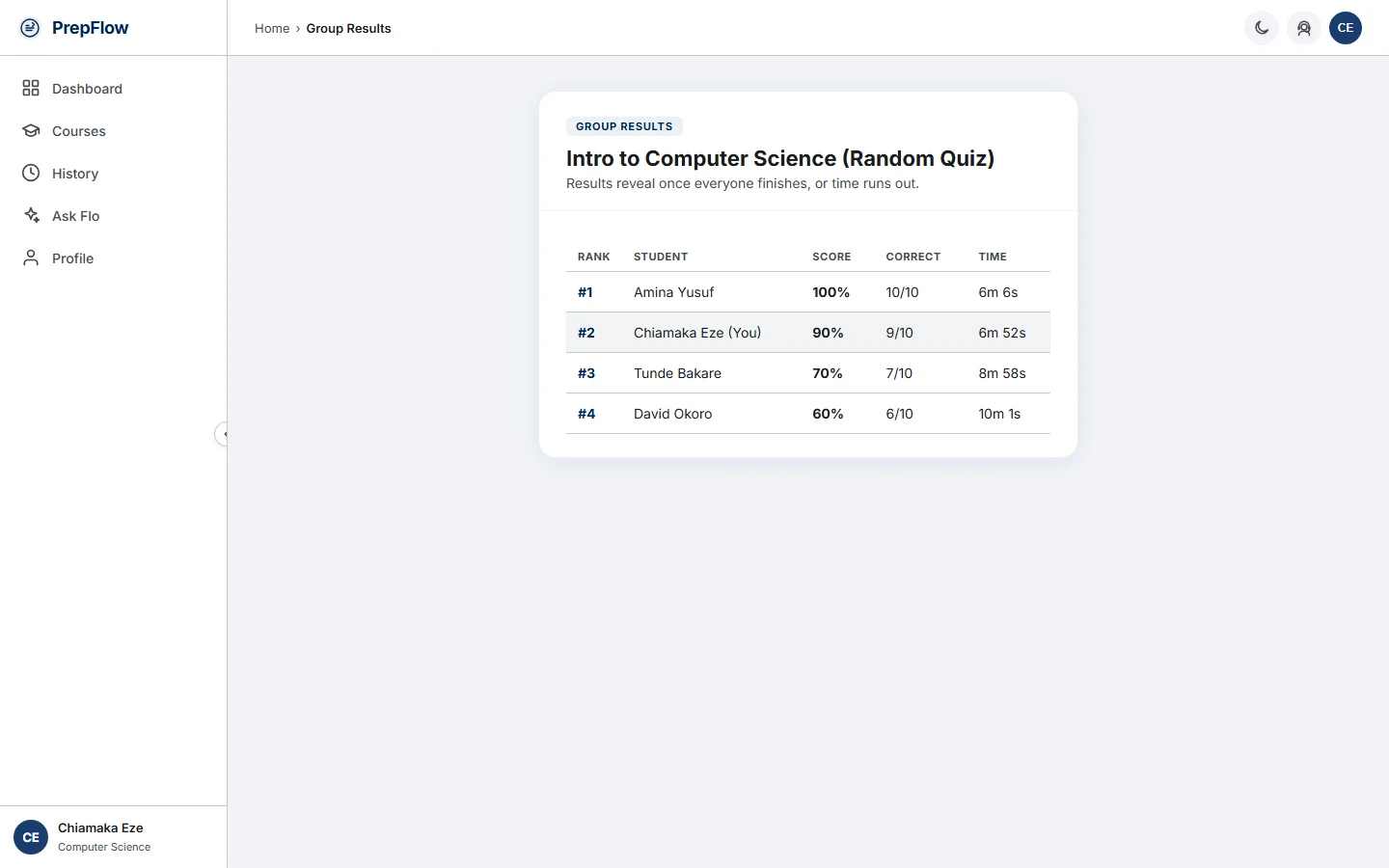Toggle dark mode with the moon icon

1262,28
